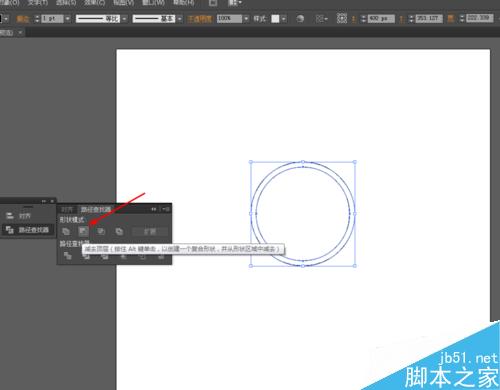Close the document tab
Screen dimensions: 500x390
(x=20, y=33)
